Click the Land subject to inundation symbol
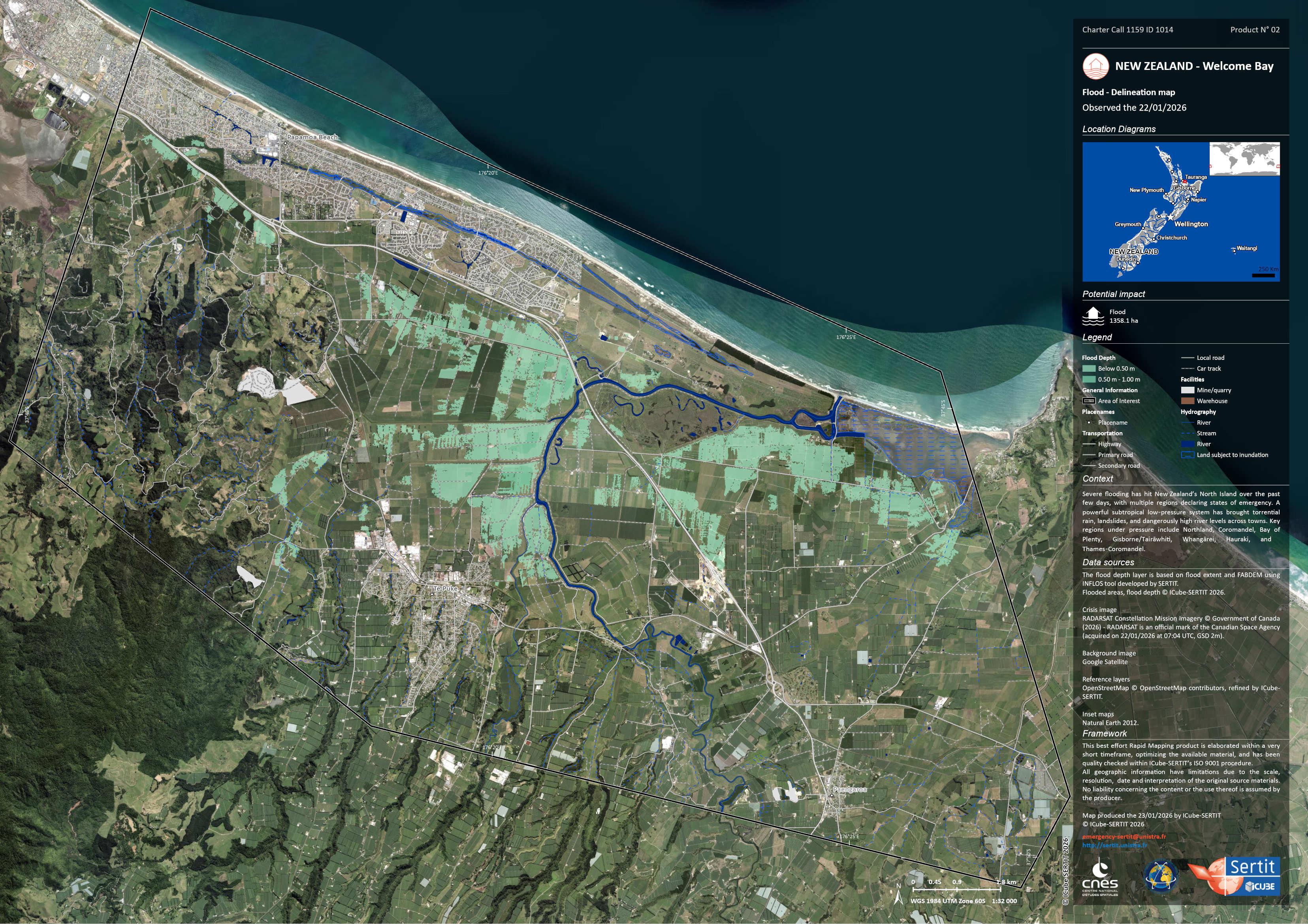1308x924 pixels. click(1187, 455)
